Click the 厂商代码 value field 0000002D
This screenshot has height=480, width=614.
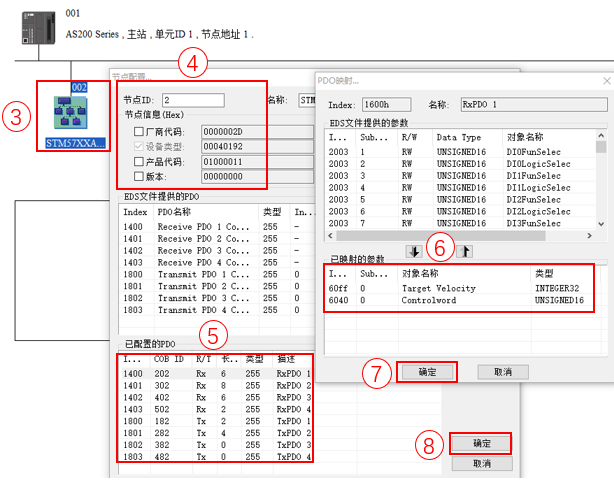pos(257,132)
